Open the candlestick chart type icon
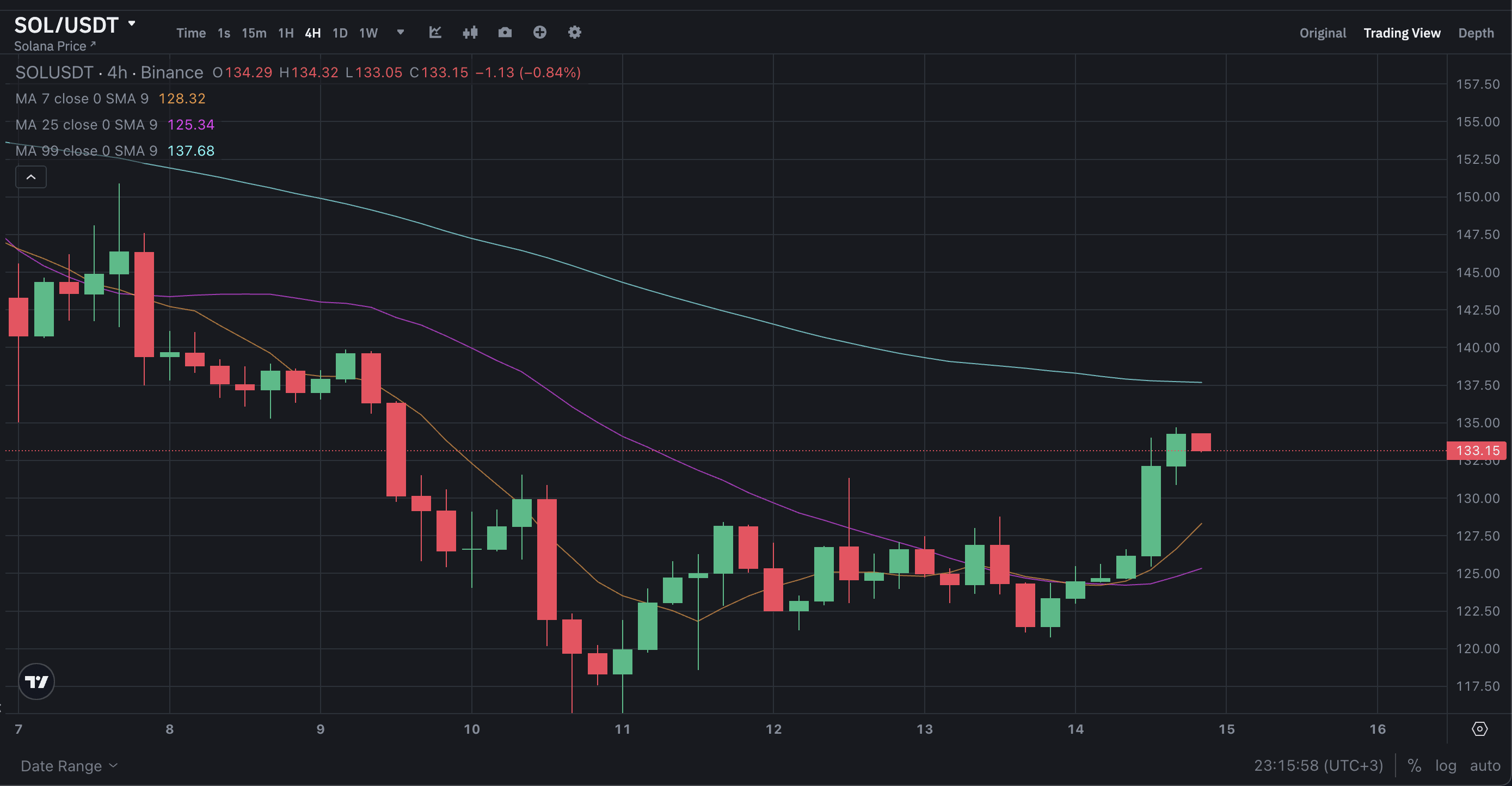The width and height of the screenshot is (1512, 786). coord(470,32)
